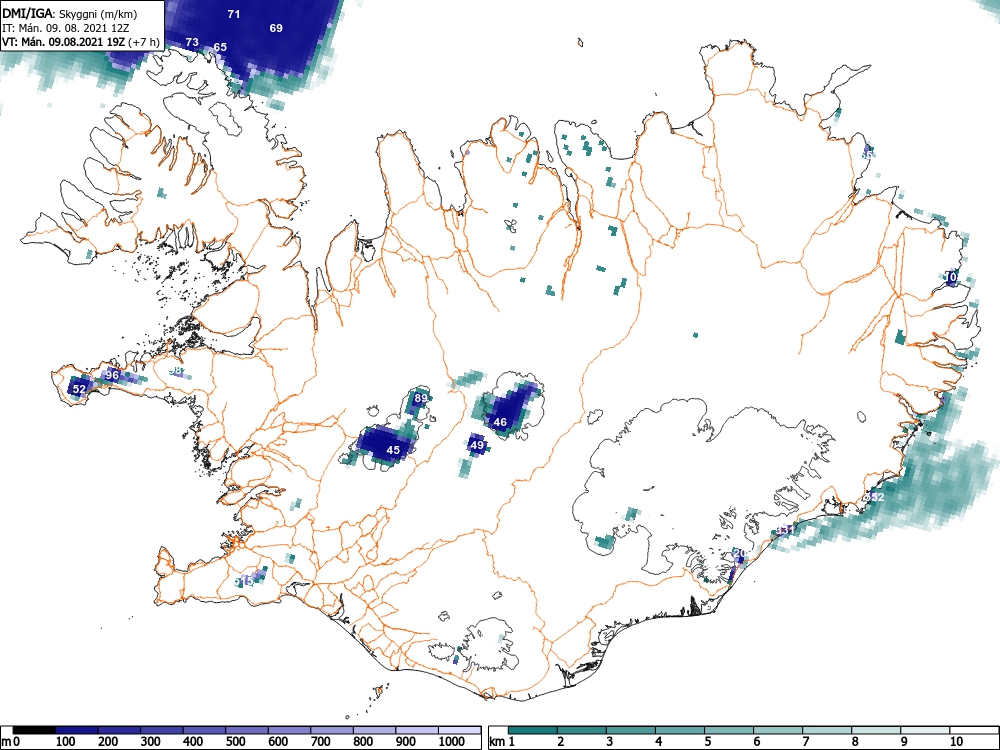Pick the dark blue 100 m legend swatch
Viewport: 1000px width, 750px height.
77,730
